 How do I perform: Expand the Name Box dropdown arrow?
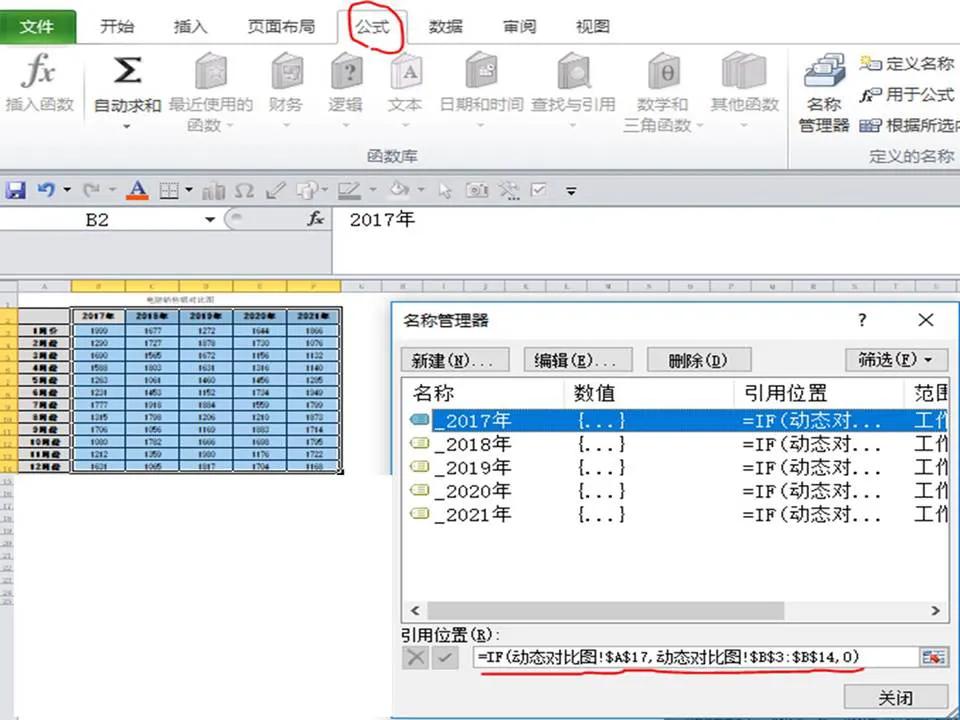(210, 219)
